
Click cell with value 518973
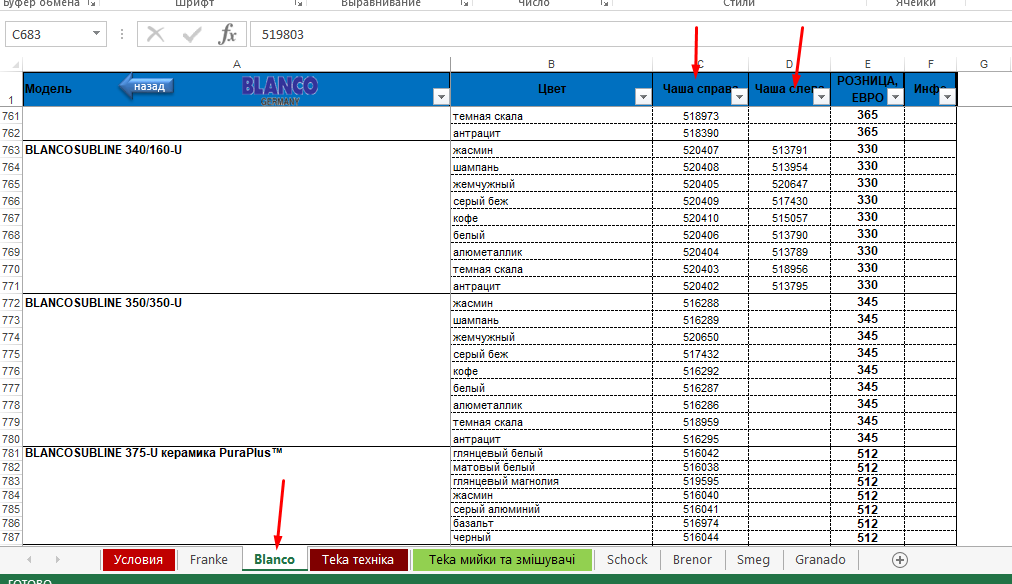(x=700, y=116)
